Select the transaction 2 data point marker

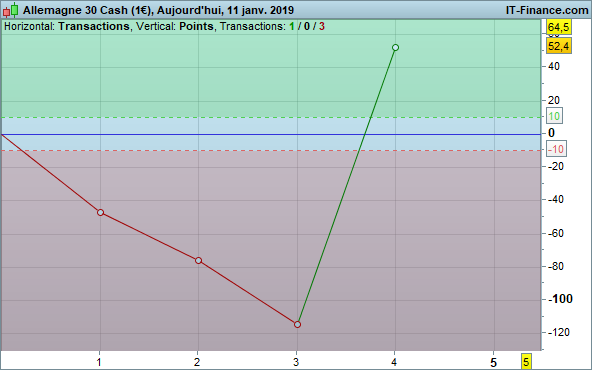199,261
